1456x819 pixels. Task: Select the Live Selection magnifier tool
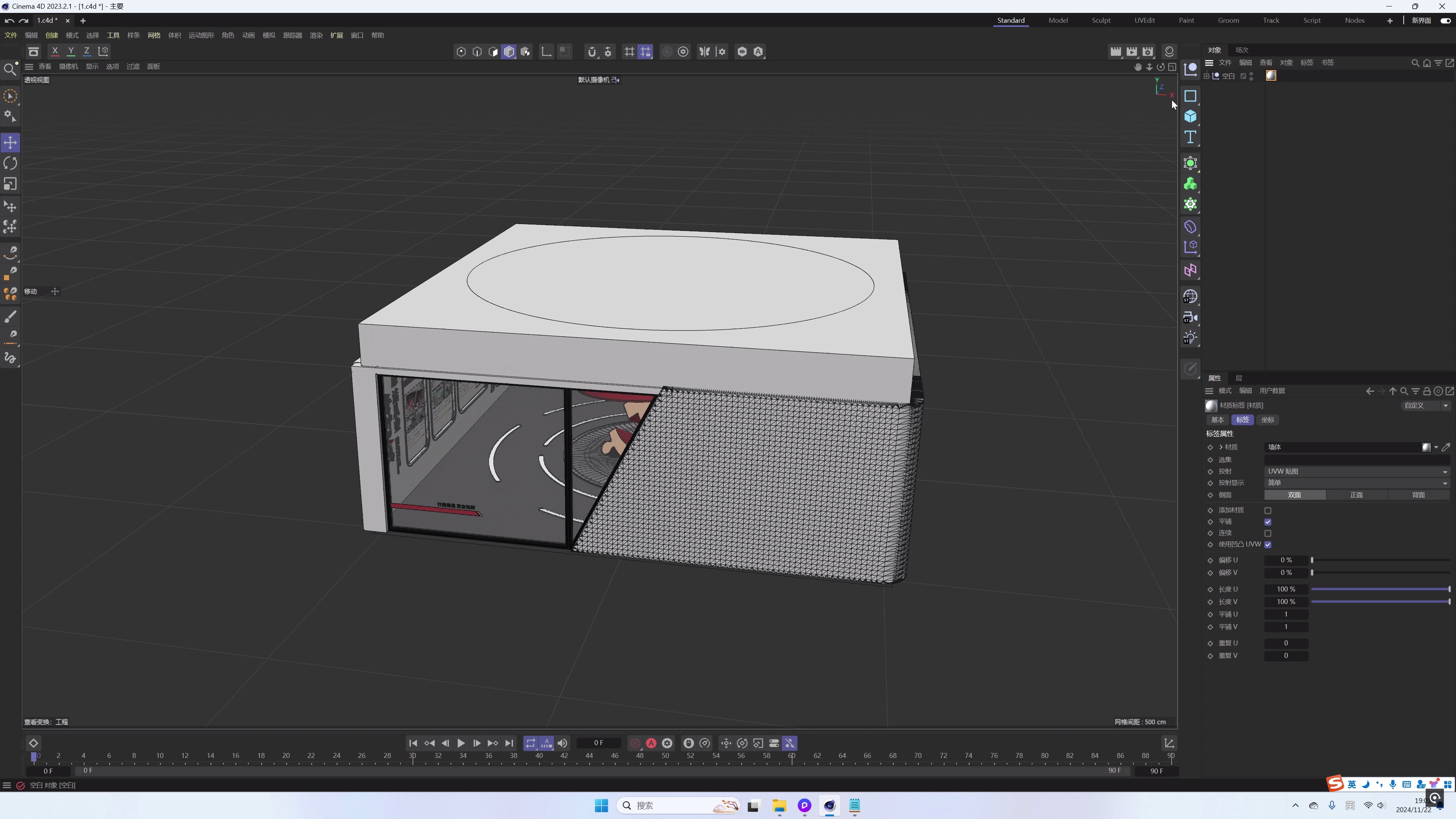(x=10, y=69)
